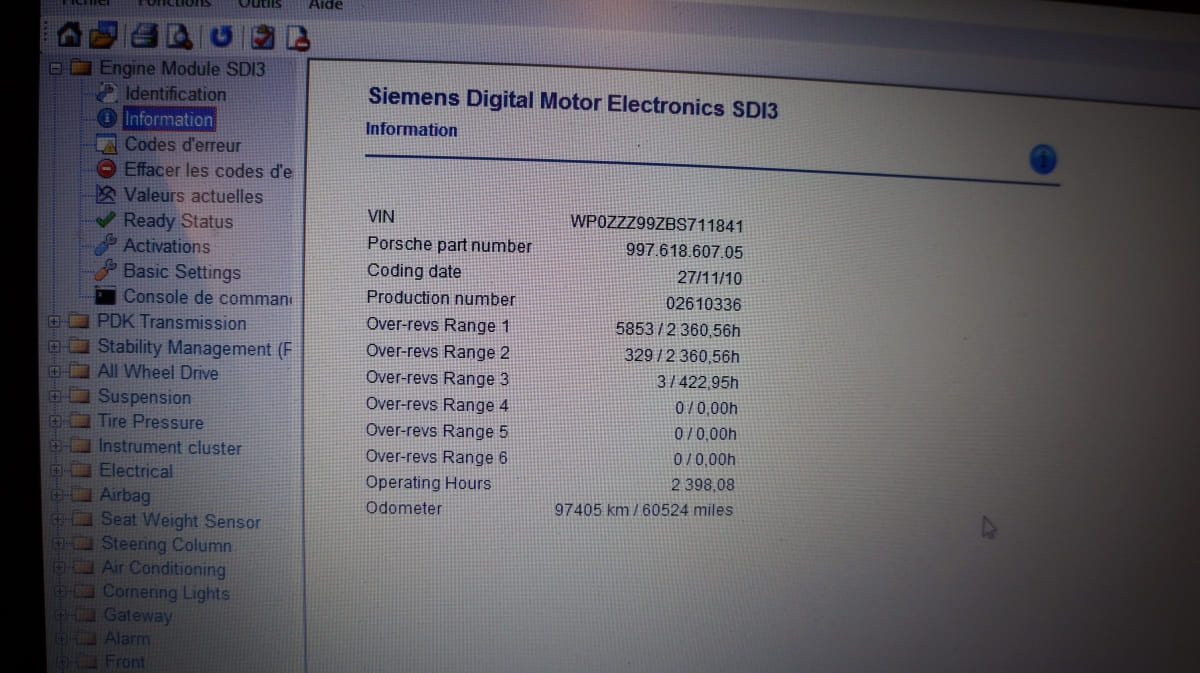Open the Aide menu
This screenshot has width=1200, height=673.
pyautogui.click(x=325, y=5)
